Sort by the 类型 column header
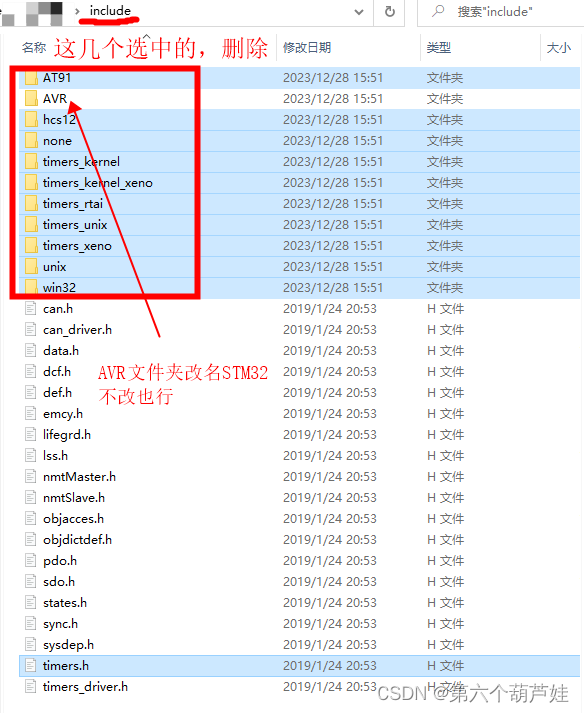584x713 pixels. pyautogui.click(x=438, y=47)
